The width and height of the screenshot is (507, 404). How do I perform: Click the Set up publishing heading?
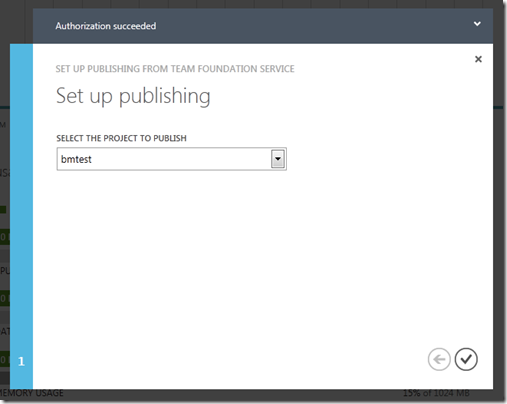point(133,96)
